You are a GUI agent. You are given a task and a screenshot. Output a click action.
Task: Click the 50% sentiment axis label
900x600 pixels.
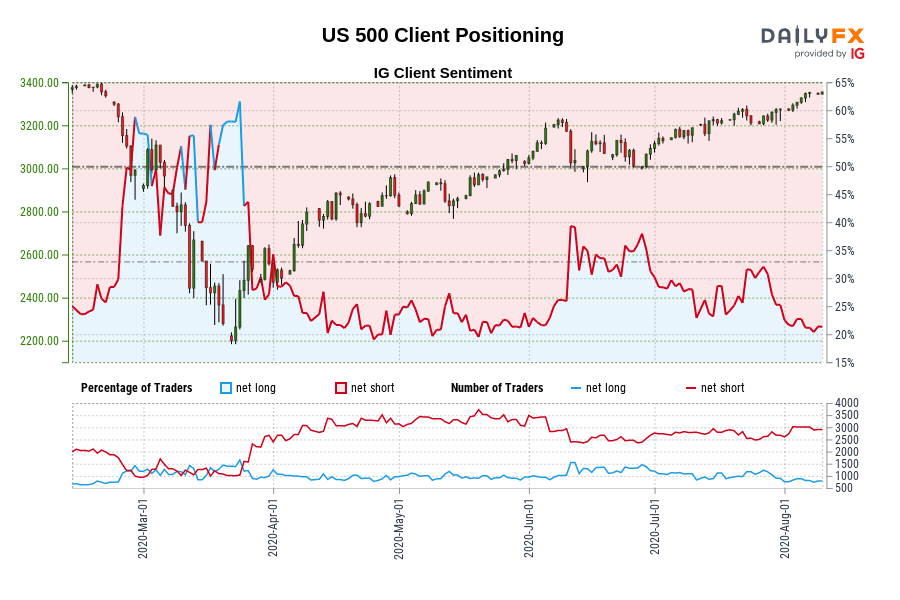pyautogui.click(x=844, y=167)
